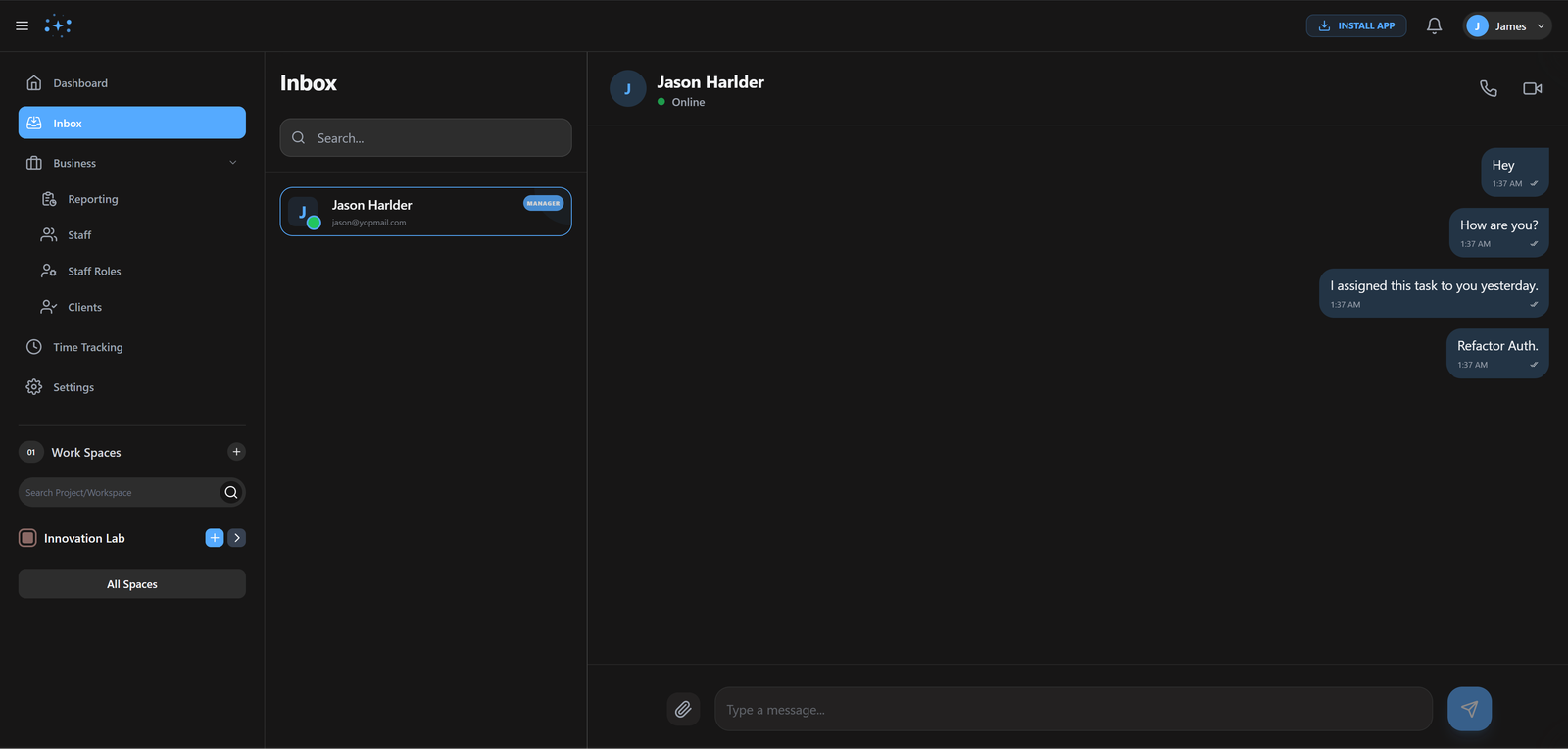The width and height of the screenshot is (1568, 749).
Task: Expand the Innovation Lab workspace arrow
Action: [237, 538]
